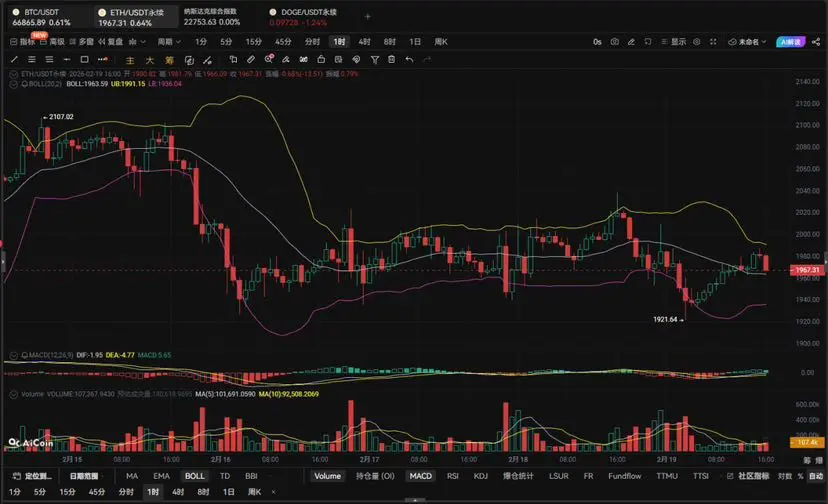
Task: Select the ruler measure tool
Action: pos(251,60)
